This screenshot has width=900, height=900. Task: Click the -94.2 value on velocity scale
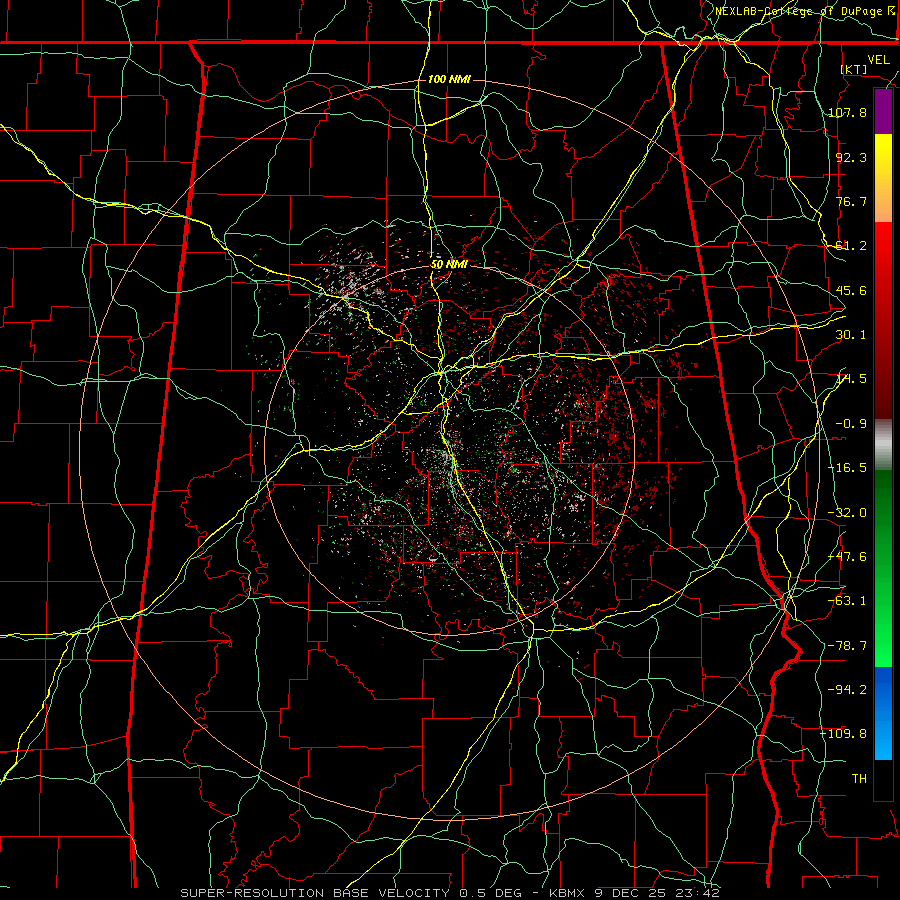[x=847, y=689]
